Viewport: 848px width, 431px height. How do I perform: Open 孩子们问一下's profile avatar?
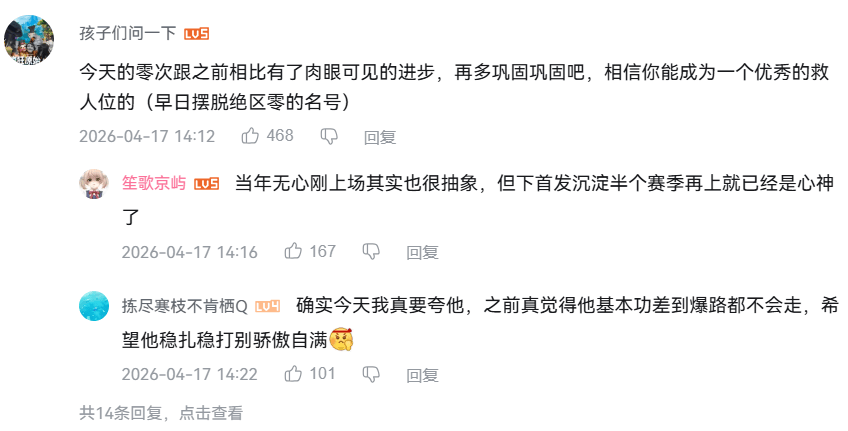pyautogui.click(x=29, y=40)
